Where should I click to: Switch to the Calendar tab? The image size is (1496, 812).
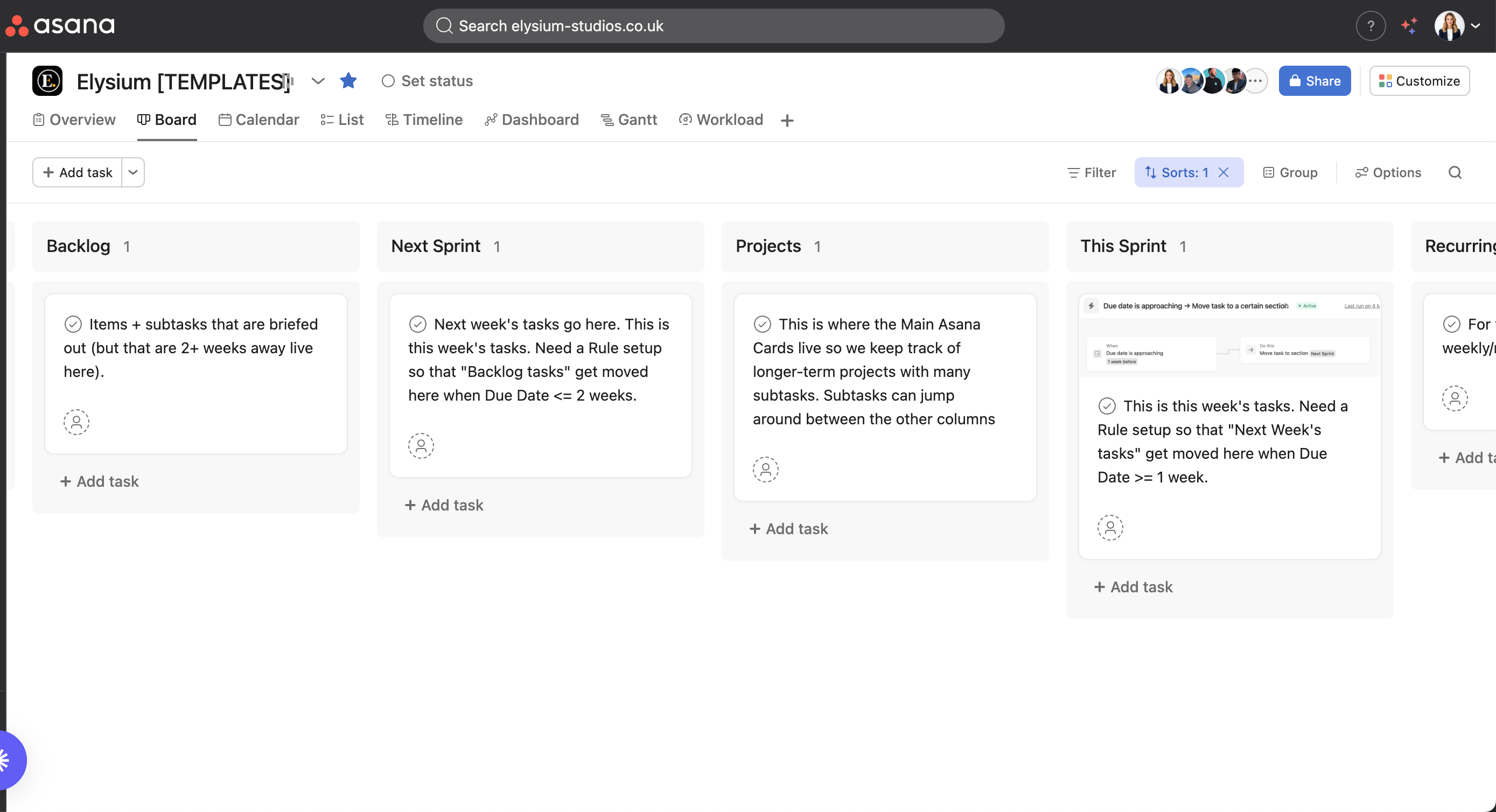coord(259,120)
